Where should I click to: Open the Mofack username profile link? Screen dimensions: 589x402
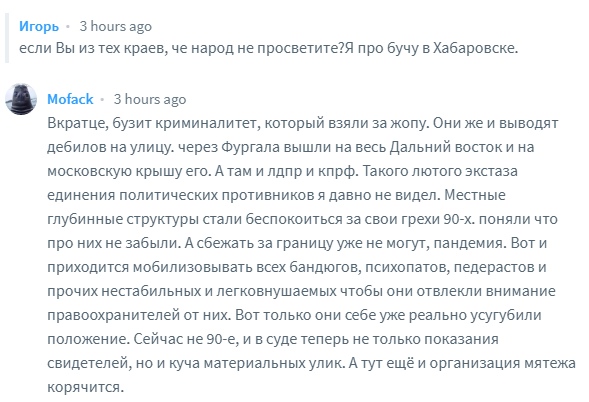coord(70,99)
